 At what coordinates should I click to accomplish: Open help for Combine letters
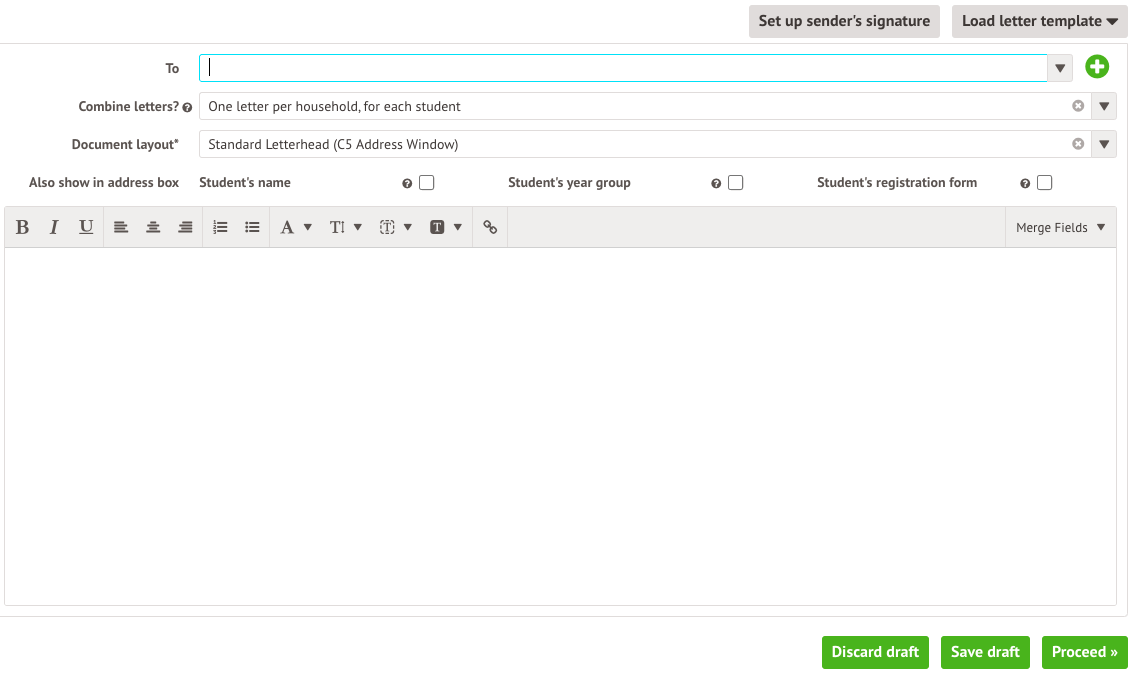click(x=188, y=107)
